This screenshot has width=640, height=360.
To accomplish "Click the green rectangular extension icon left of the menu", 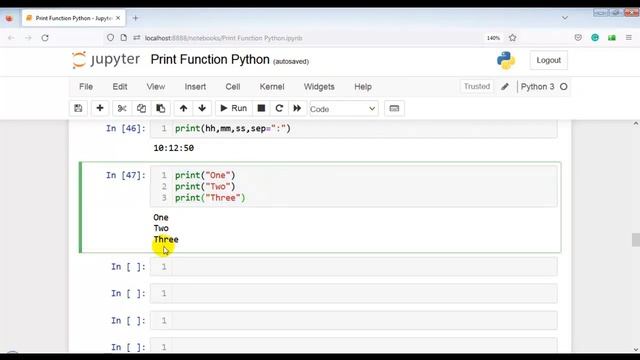I will click(612, 38).
